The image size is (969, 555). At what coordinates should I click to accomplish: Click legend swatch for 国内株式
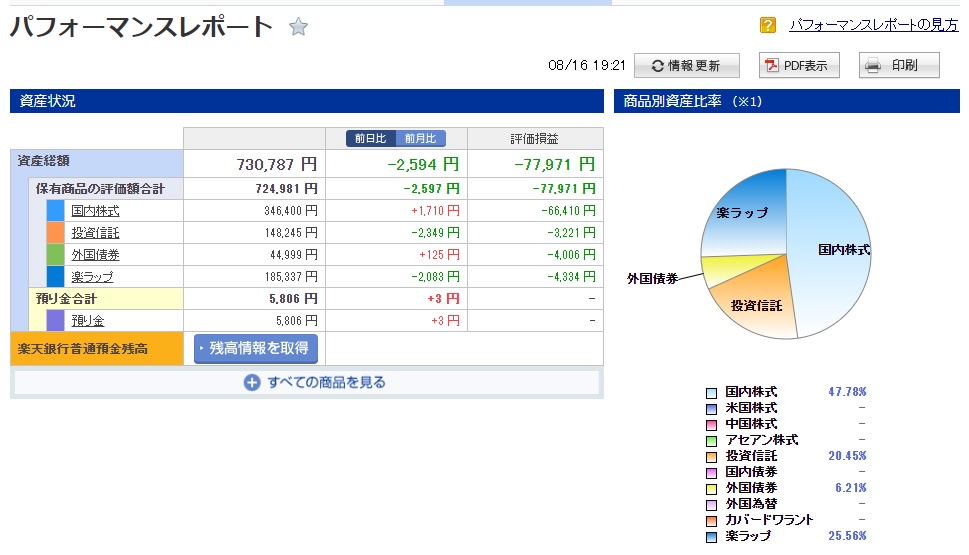[712, 393]
